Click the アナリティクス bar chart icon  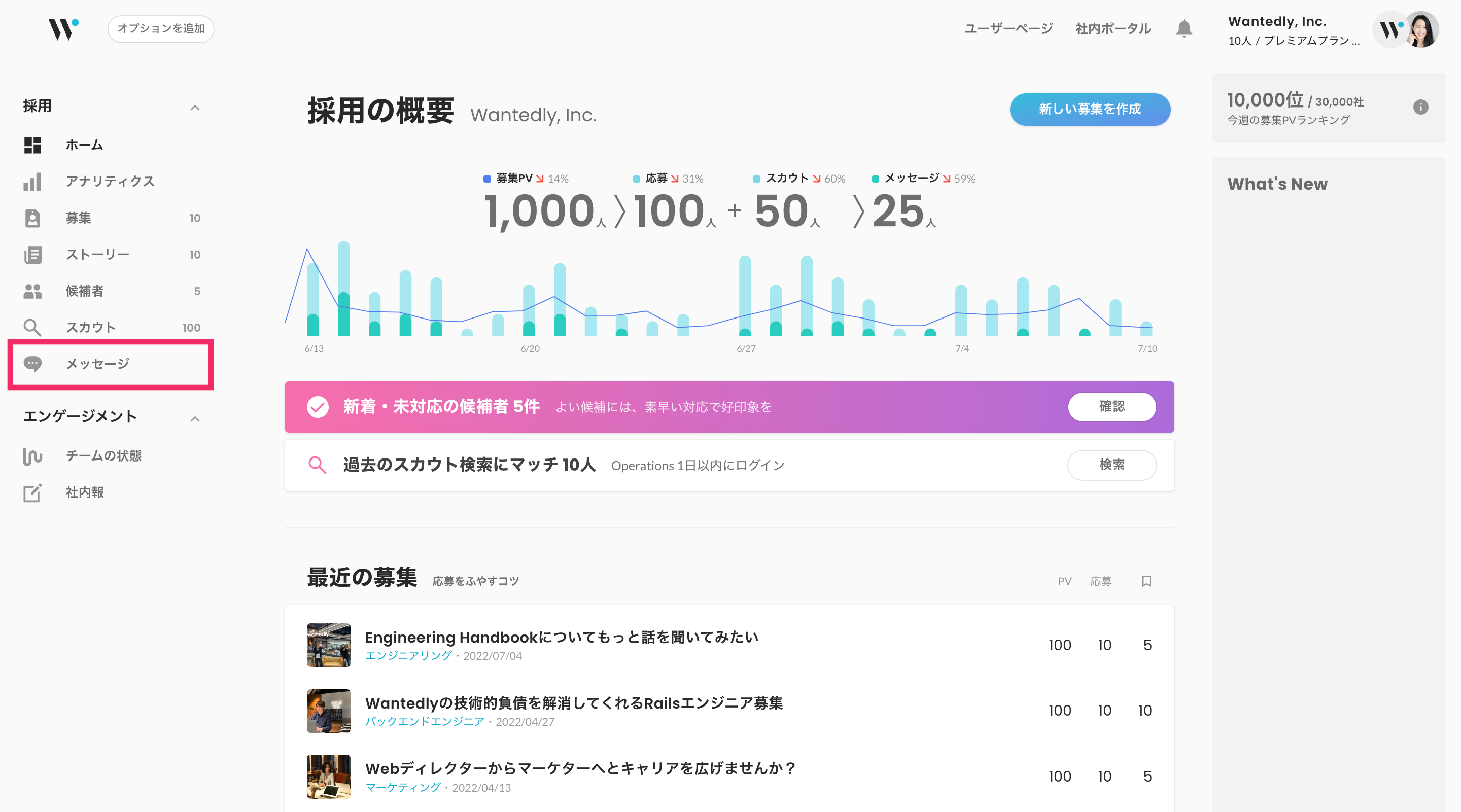[32, 182]
